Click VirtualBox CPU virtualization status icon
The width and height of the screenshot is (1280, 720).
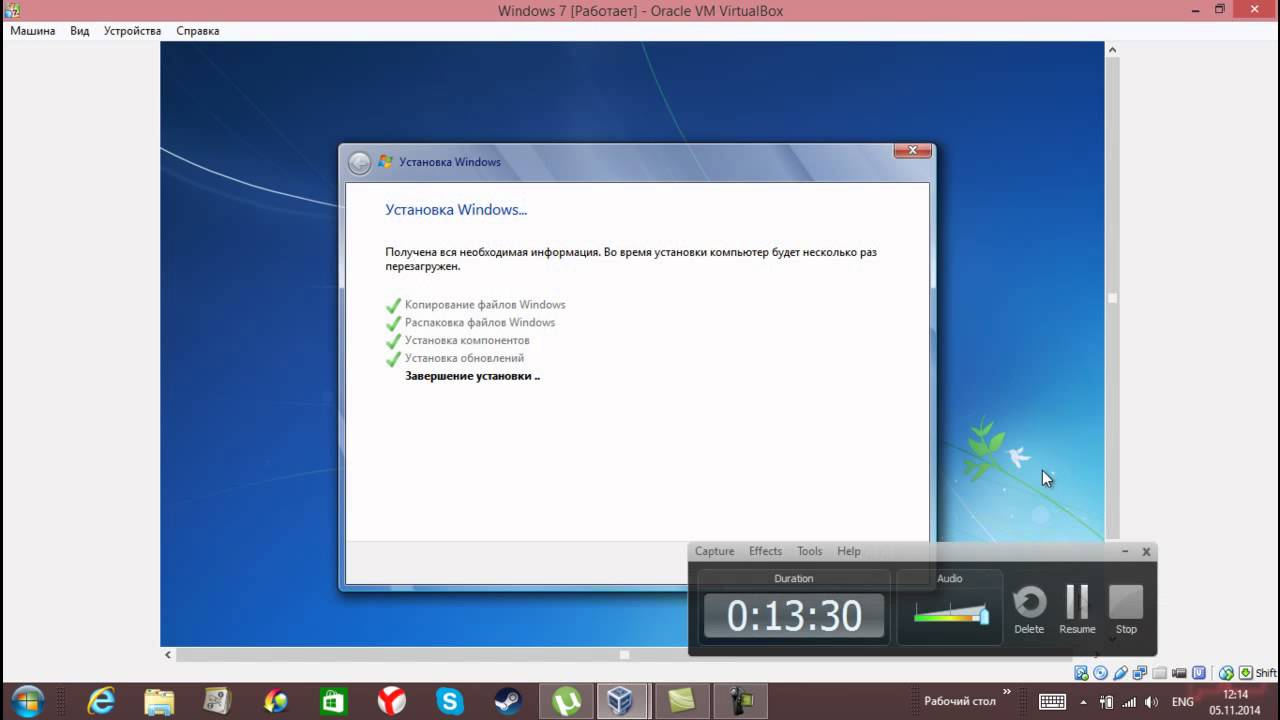click(x=1199, y=673)
